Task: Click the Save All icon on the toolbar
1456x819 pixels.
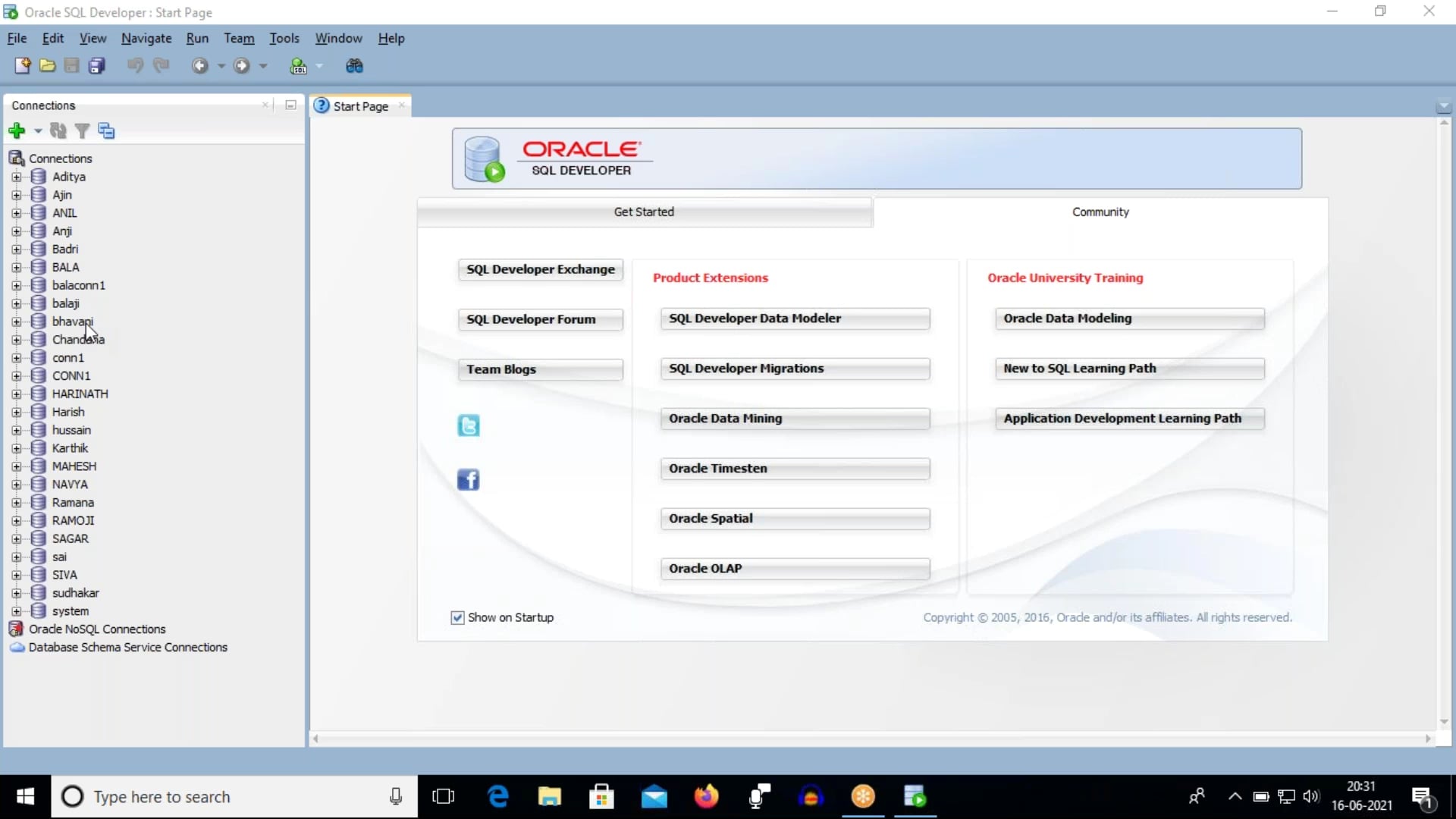Action: 96,66
